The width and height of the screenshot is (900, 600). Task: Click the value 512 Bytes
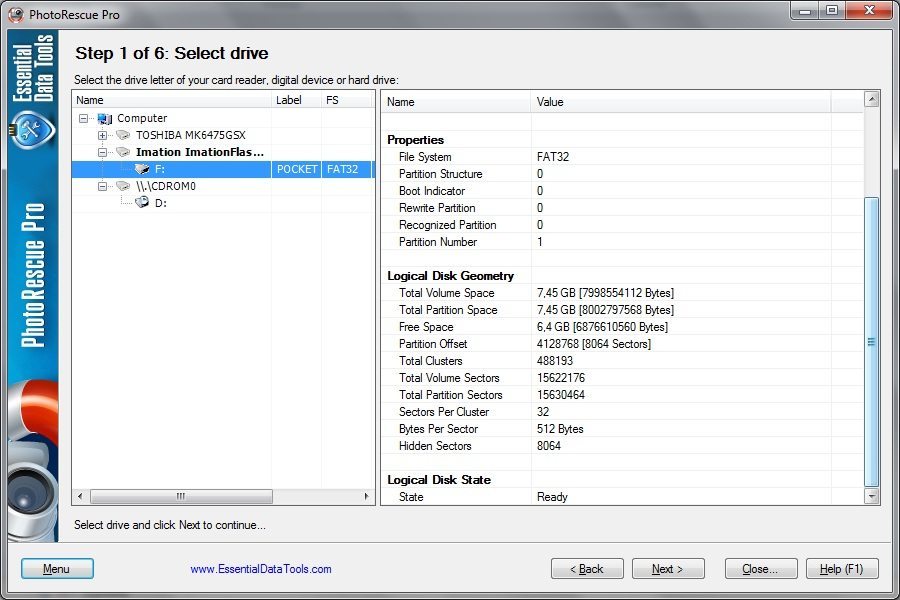pyautogui.click(x=560, y=429)
